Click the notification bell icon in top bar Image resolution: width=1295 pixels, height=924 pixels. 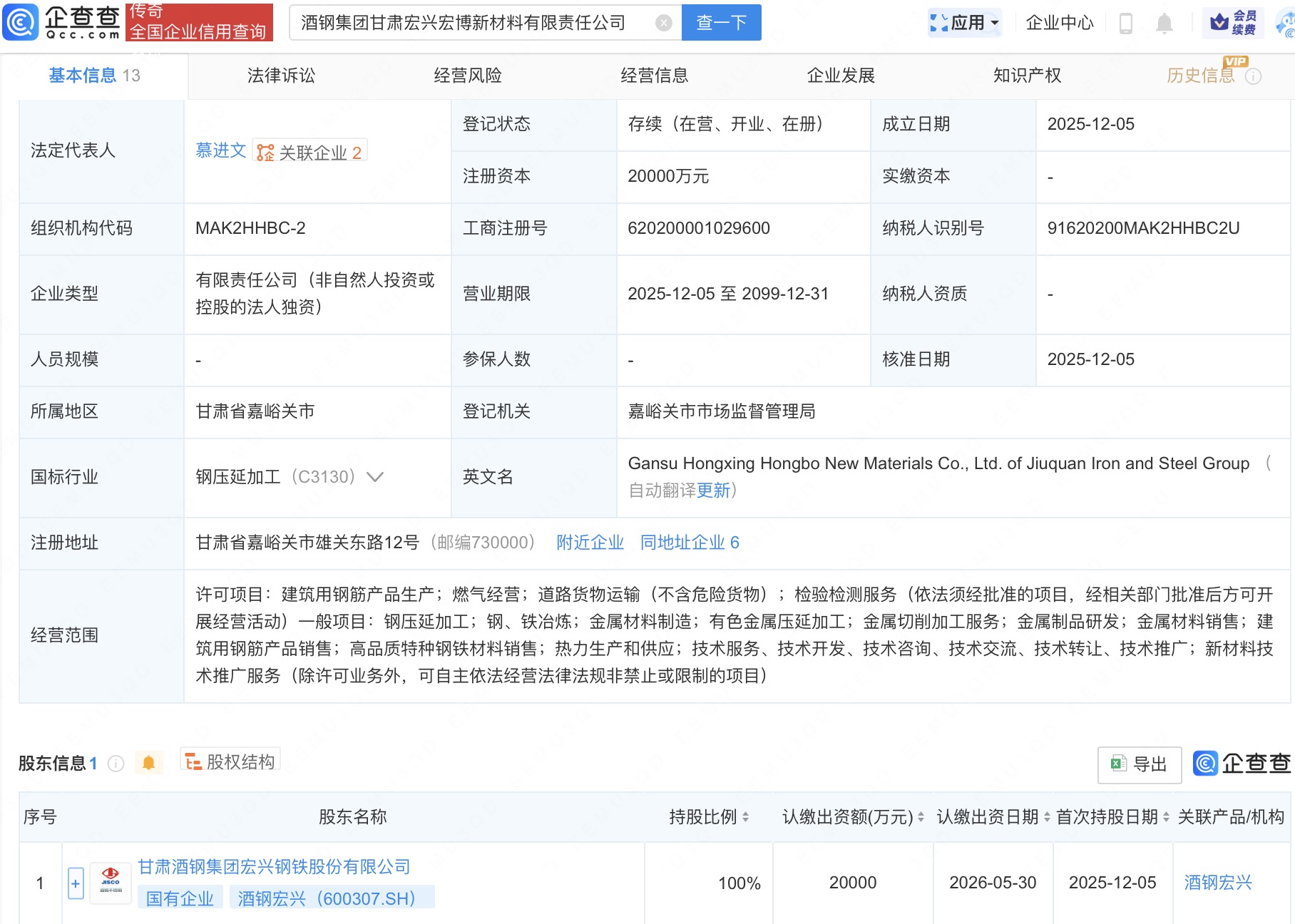coord(1165,22)
